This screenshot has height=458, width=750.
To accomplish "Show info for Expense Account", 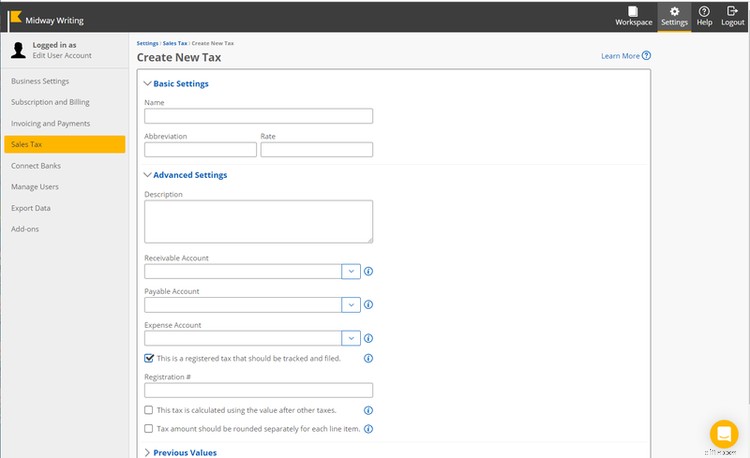I will 368,338.
